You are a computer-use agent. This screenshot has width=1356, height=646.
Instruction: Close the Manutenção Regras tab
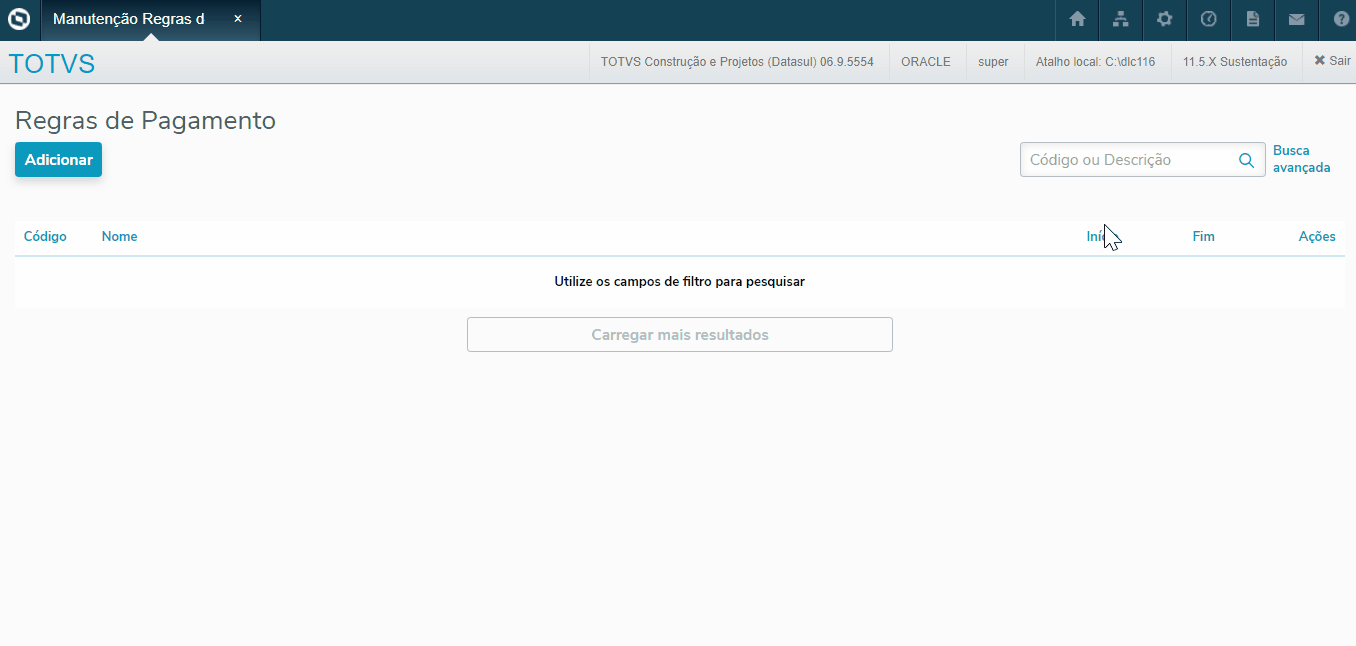(238, 19)
